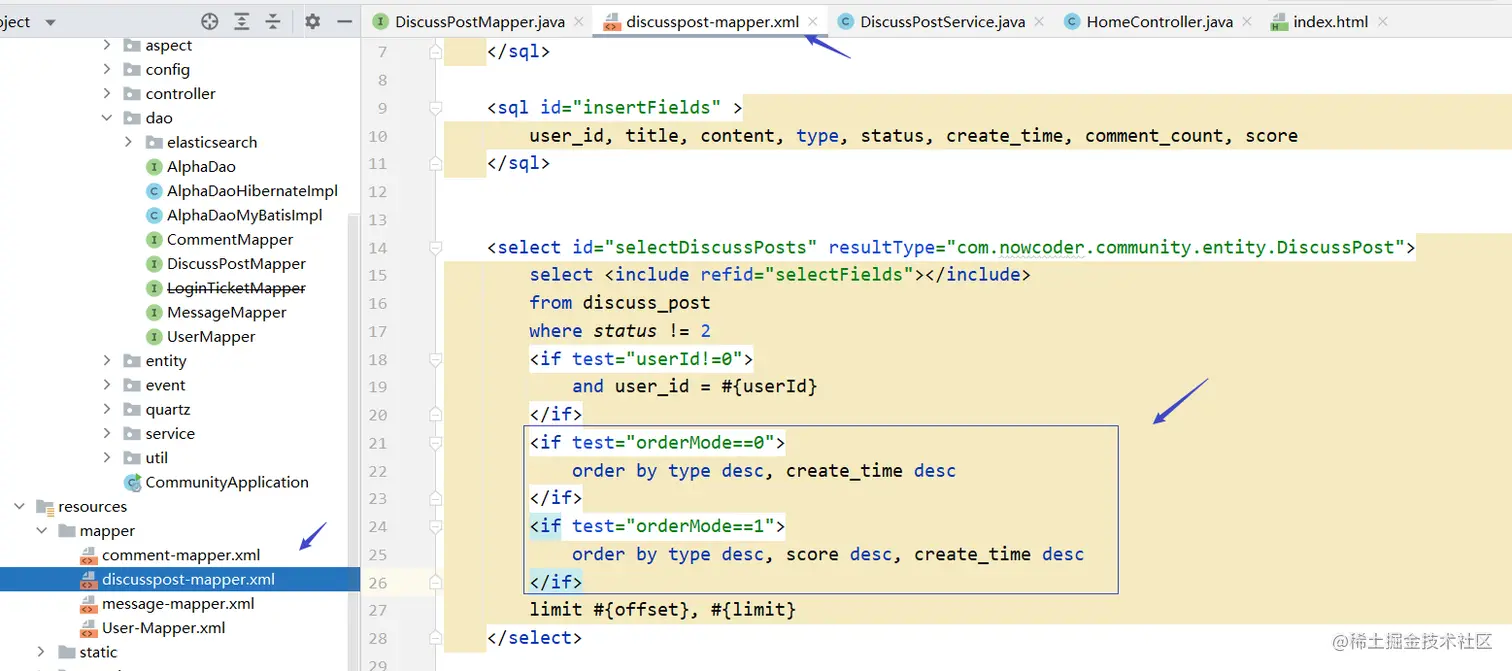
Task: Expand the controller folder
Action: pyautogui.click(x=107, y=93)
